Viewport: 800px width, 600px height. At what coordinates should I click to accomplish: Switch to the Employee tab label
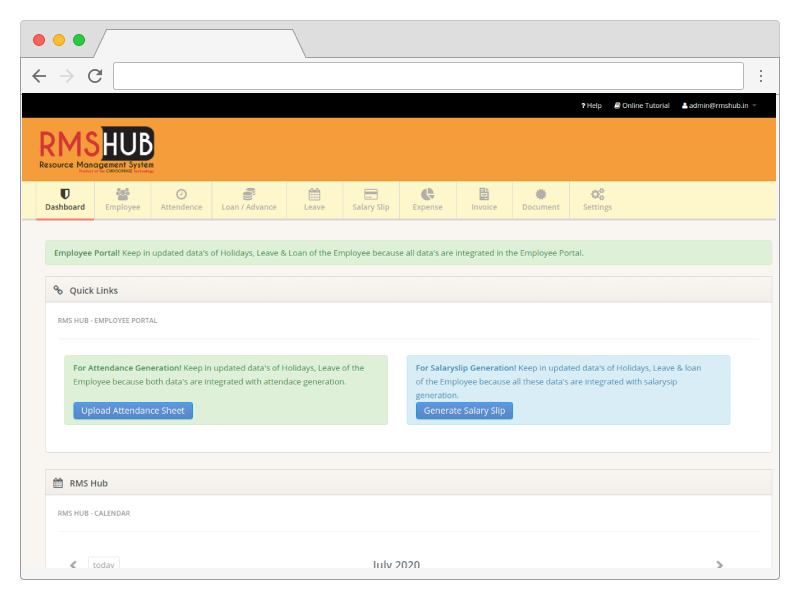(122, 207)
